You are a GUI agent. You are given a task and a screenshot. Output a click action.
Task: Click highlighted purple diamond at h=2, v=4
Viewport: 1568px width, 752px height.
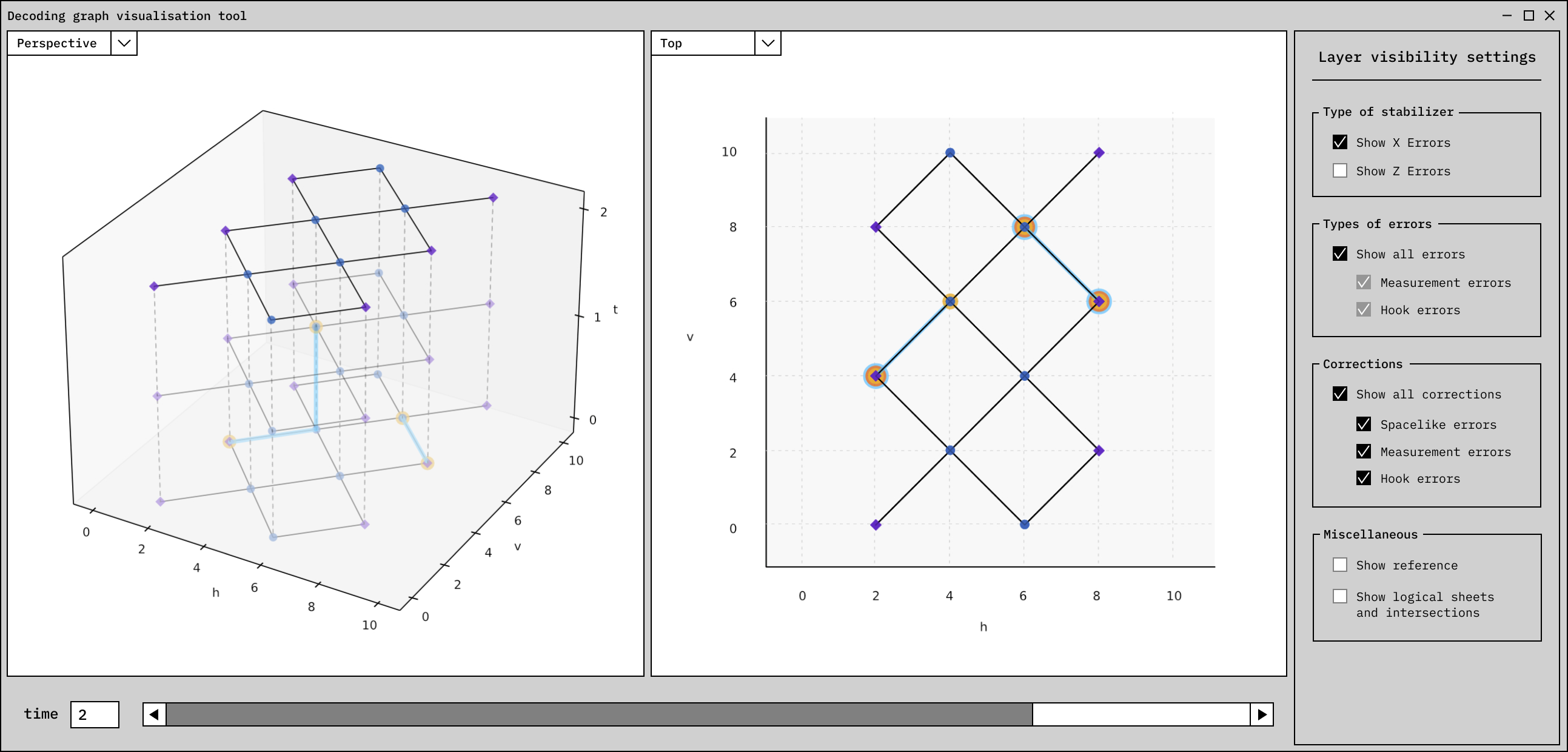click(876, 375)
